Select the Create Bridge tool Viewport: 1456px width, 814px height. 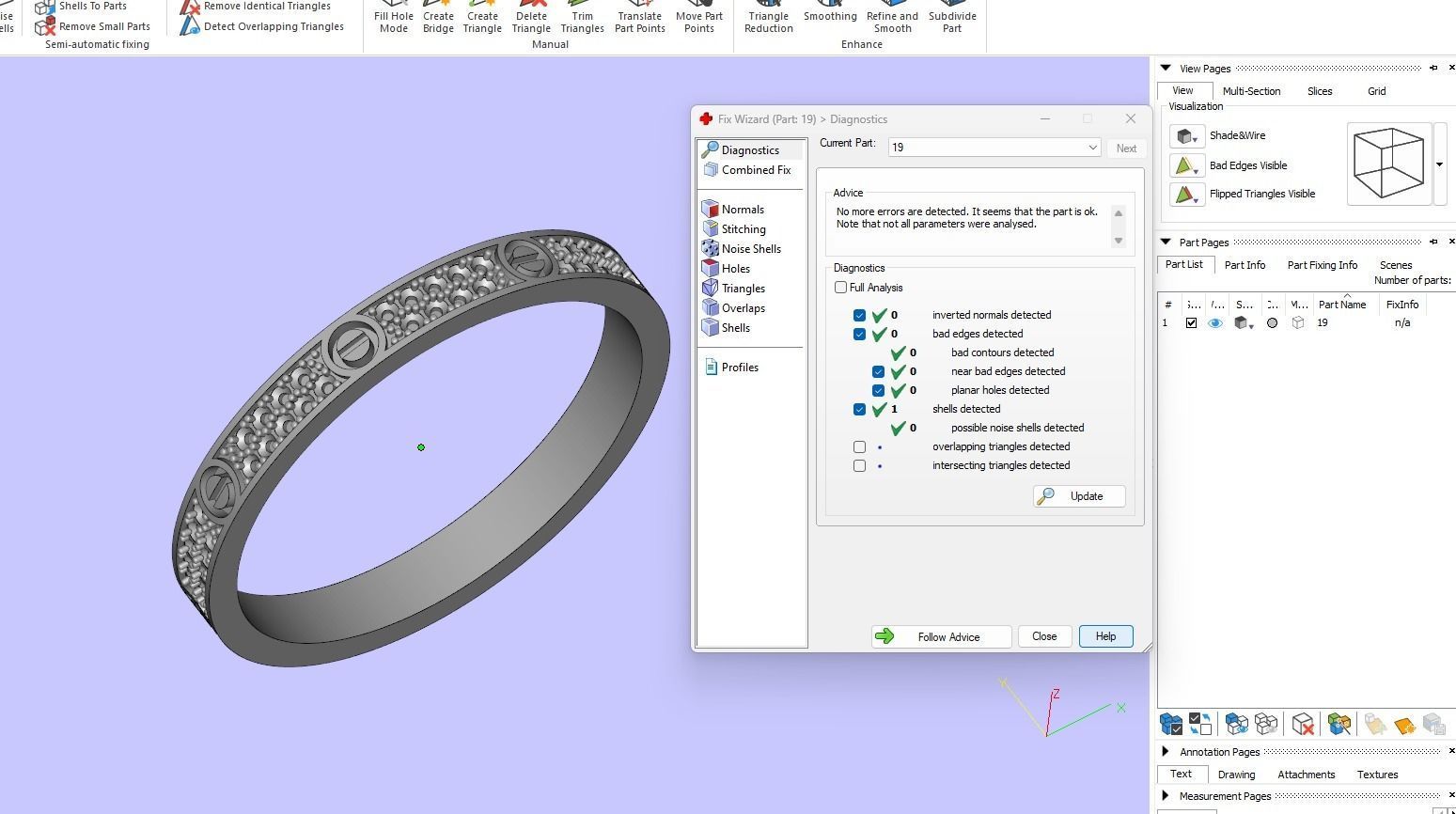pyautogui.click(x=438, y=17)
